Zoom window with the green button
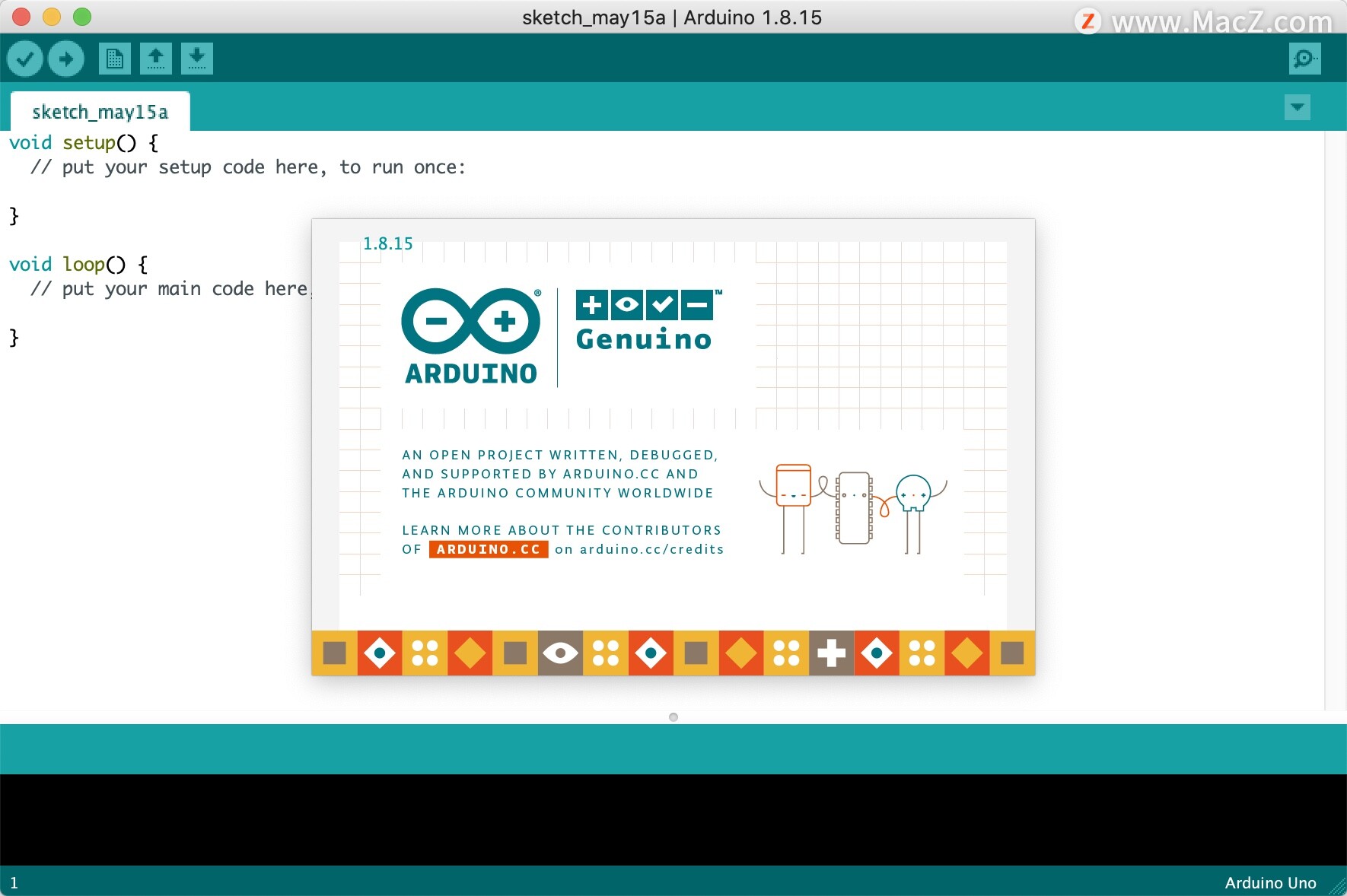 click(x=82, y=17)
